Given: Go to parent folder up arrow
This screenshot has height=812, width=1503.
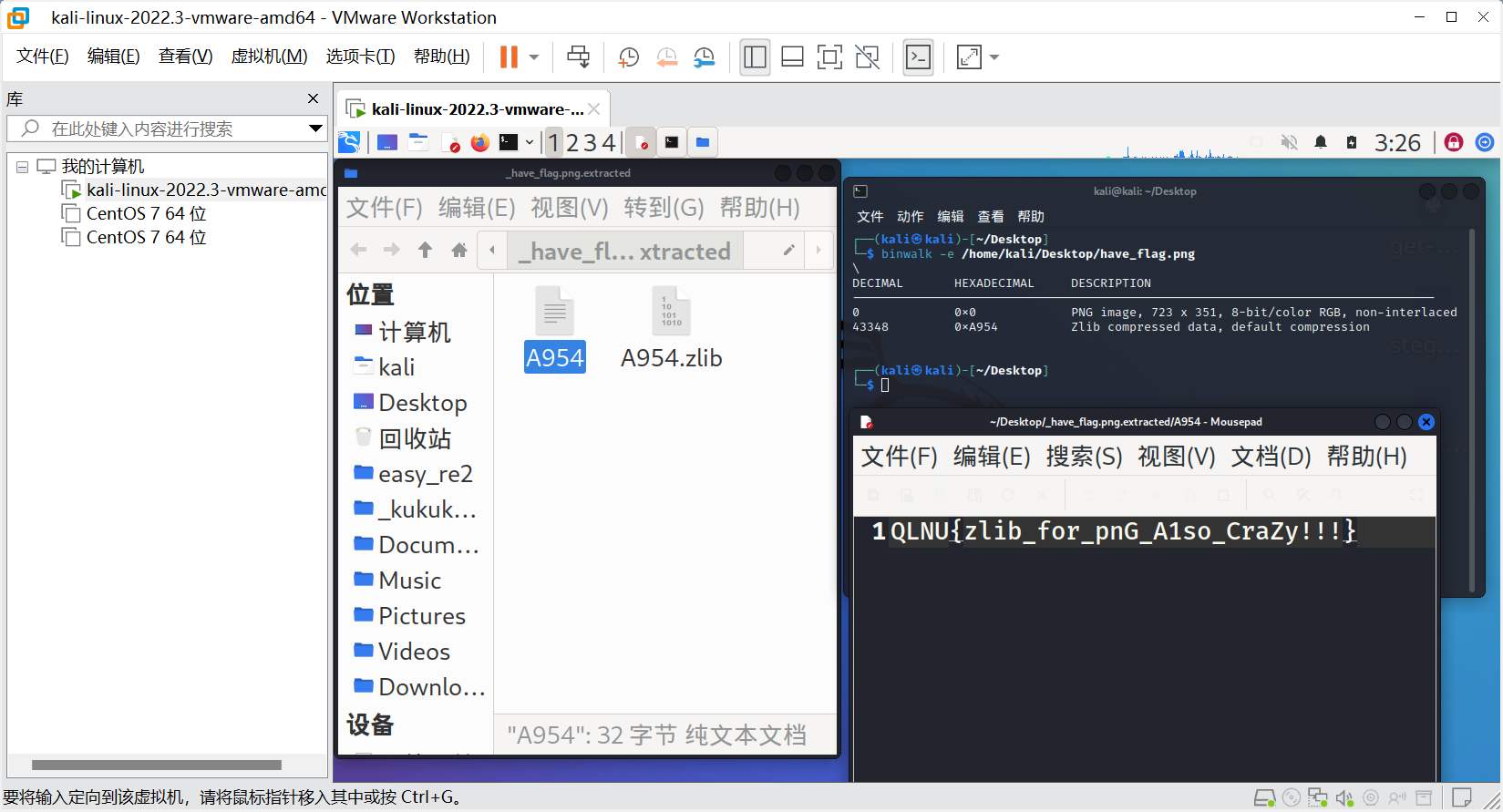Looking at the screenshot, I should (x=425, y=250).
